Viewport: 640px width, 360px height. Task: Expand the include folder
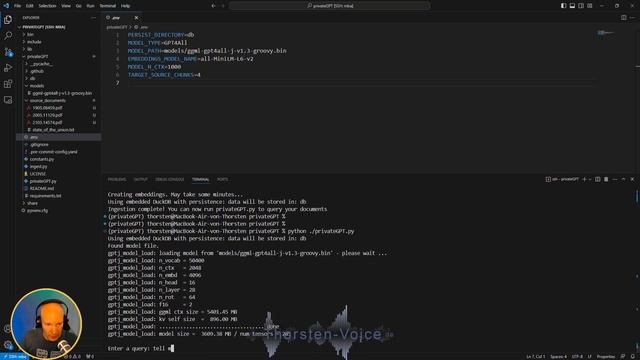[34, 42]
